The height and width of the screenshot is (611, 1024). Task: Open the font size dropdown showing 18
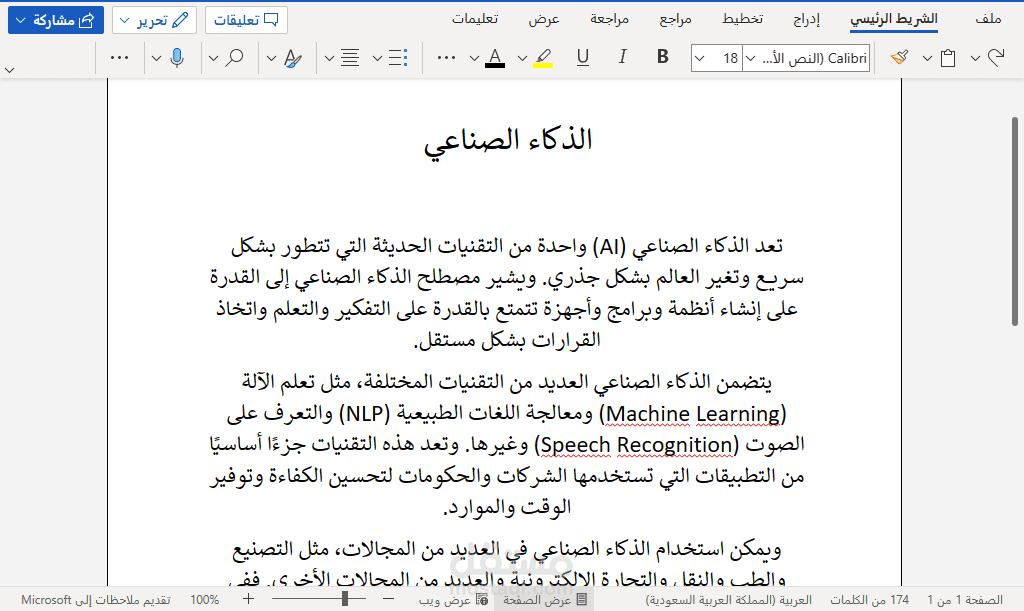click(717, 58)
